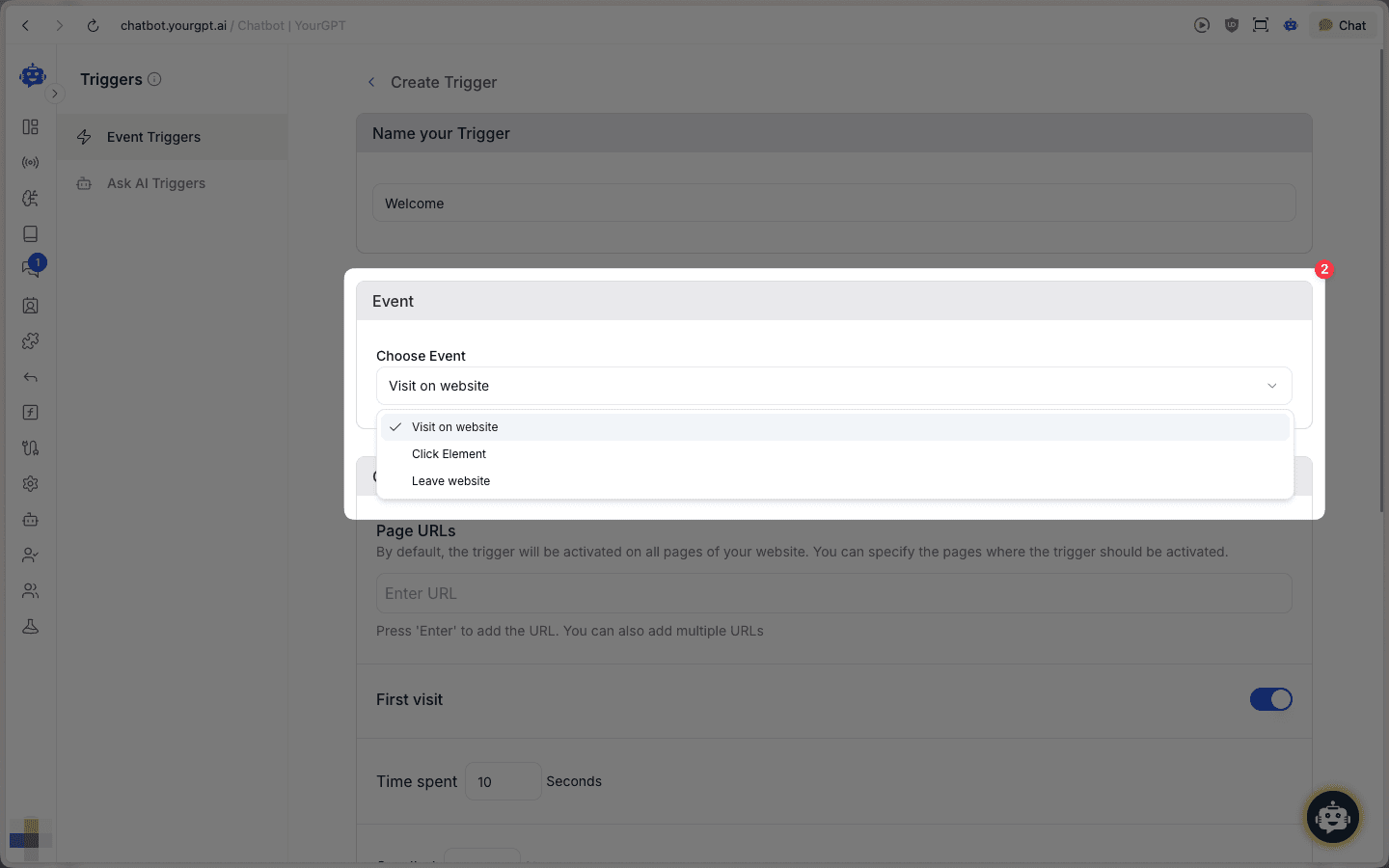This screenshot has height=868, width=1389.
Task: Select Visit on website option
Action: pos(454,427)
